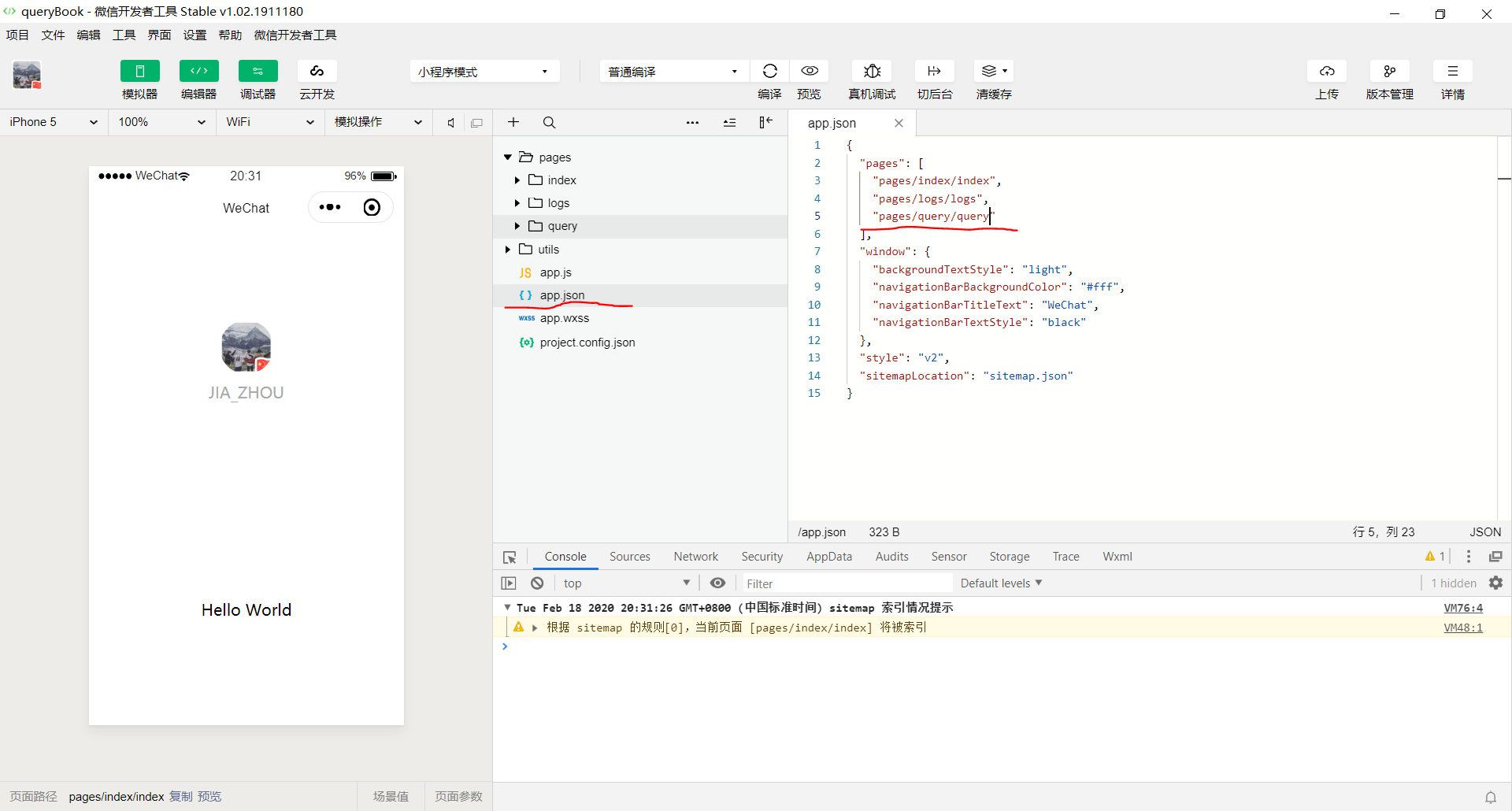This screenshot has width=1512, height=811.
Task: Click the preview eye icon
Action: [810, 72]
